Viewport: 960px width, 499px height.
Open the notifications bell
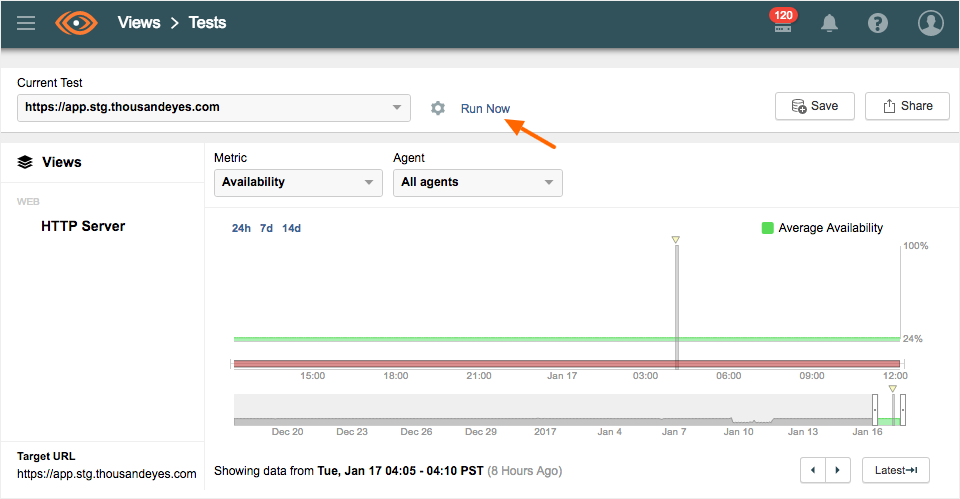pyautogui.click(x=829, y=23)
